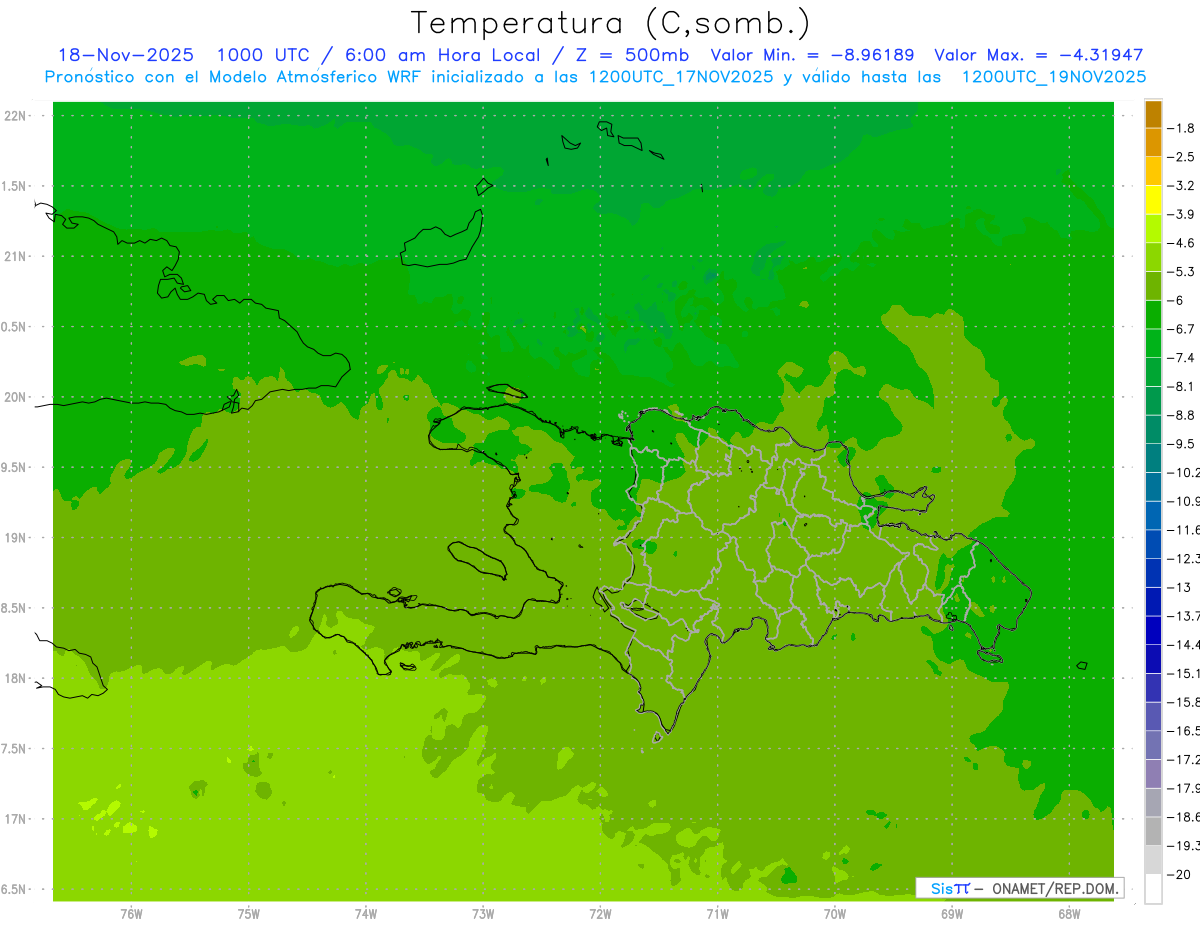This screenshot has height=927, width=1200.
Task: Click the '73W' longitude label
Action: pyautogui.click(x=482, y=914)
